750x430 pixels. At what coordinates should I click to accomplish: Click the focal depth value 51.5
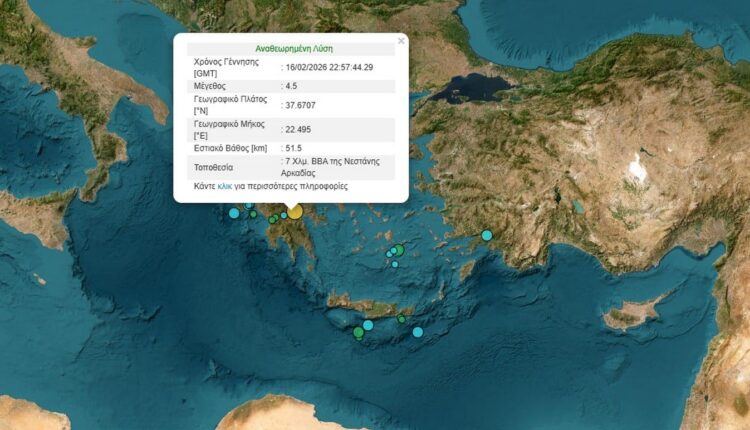(294, 149)
